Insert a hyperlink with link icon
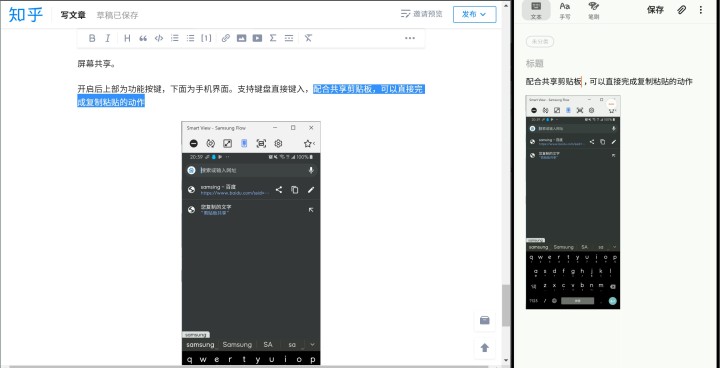 click(225, 39)
